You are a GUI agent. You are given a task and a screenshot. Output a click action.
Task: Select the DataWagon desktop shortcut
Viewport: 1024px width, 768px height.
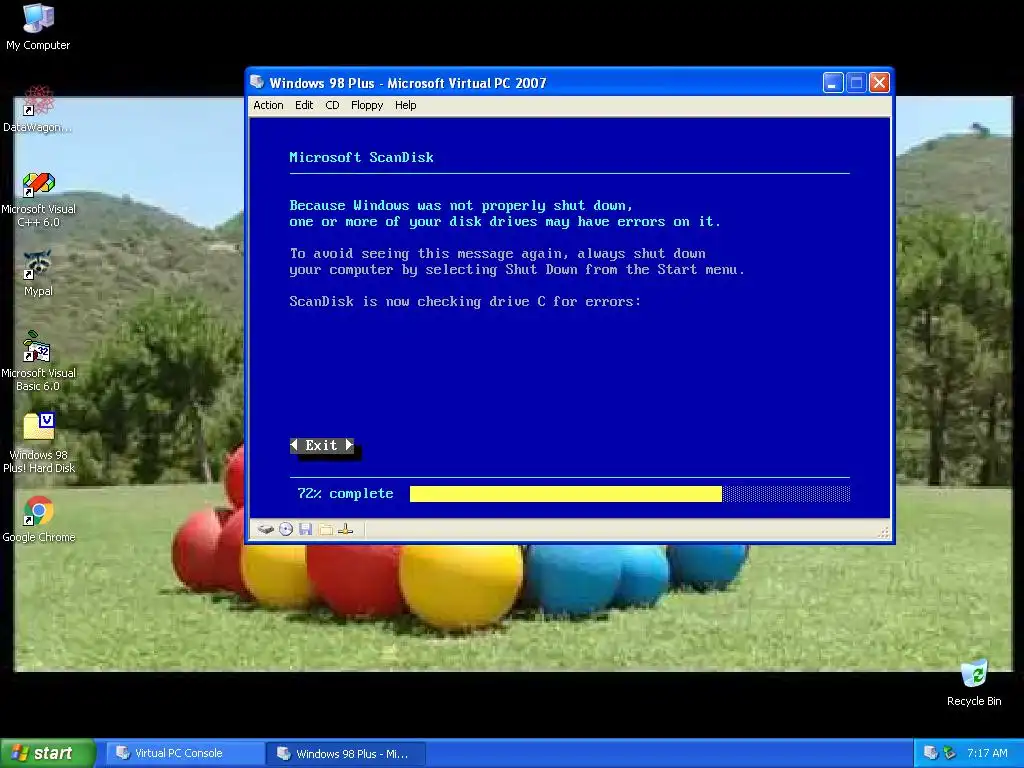pos(38,110)
